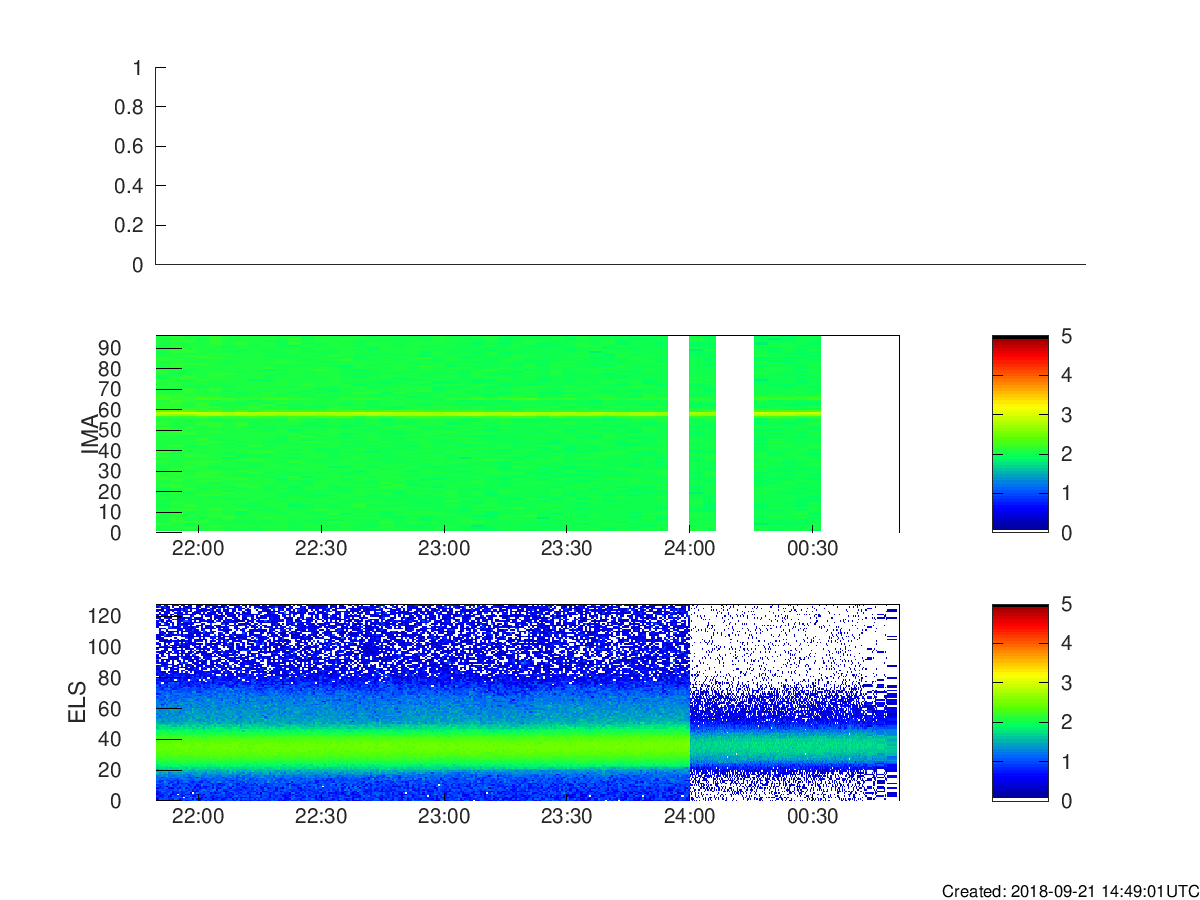Viewport: 1200px width, 900px height.
Task: Click 22:00 under the ELS panel
Action: (x=199, y=817)
